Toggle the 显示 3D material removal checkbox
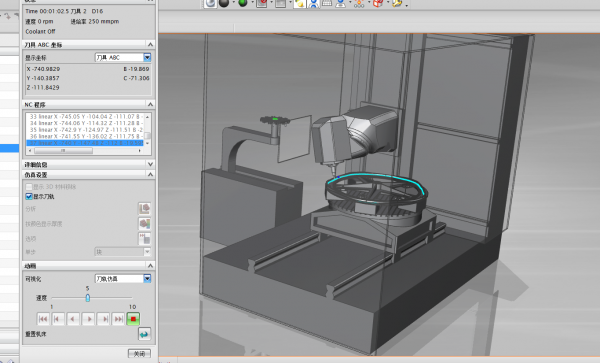Viewport: 600px width, 363px height. [29, 187]
